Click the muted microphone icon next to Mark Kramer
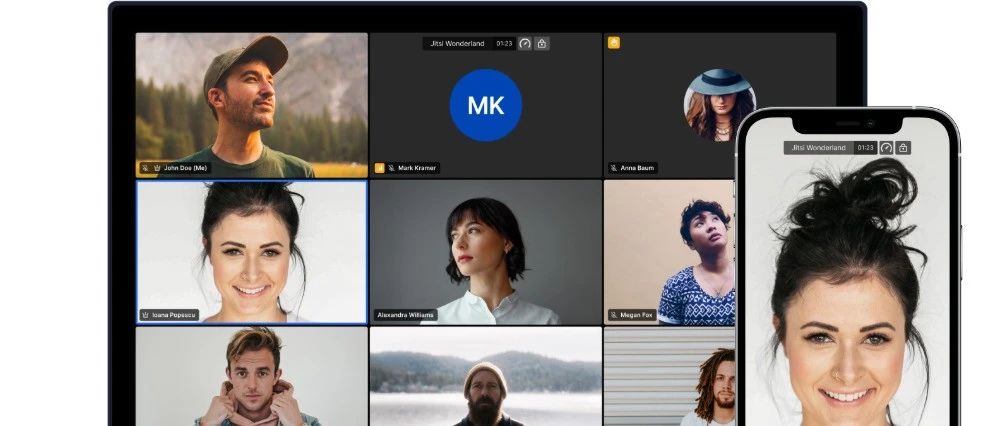The height and width of the screenshot is (426, 1001). click(391, 168)
